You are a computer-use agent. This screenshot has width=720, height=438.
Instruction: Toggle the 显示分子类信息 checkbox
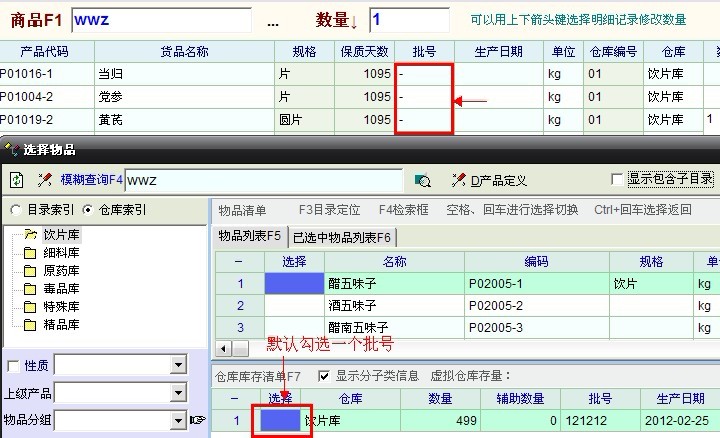pyautogui.click(x=323, y=376)
